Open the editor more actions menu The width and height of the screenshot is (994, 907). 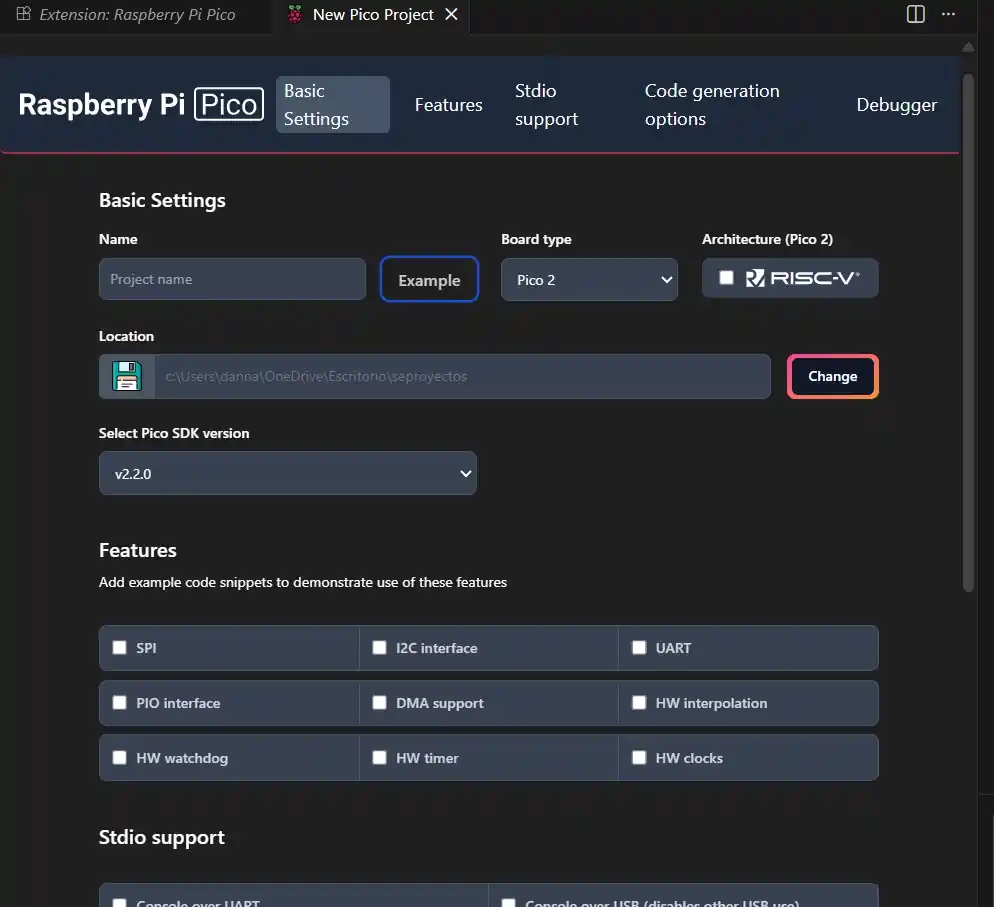click(x=949, y=14)
